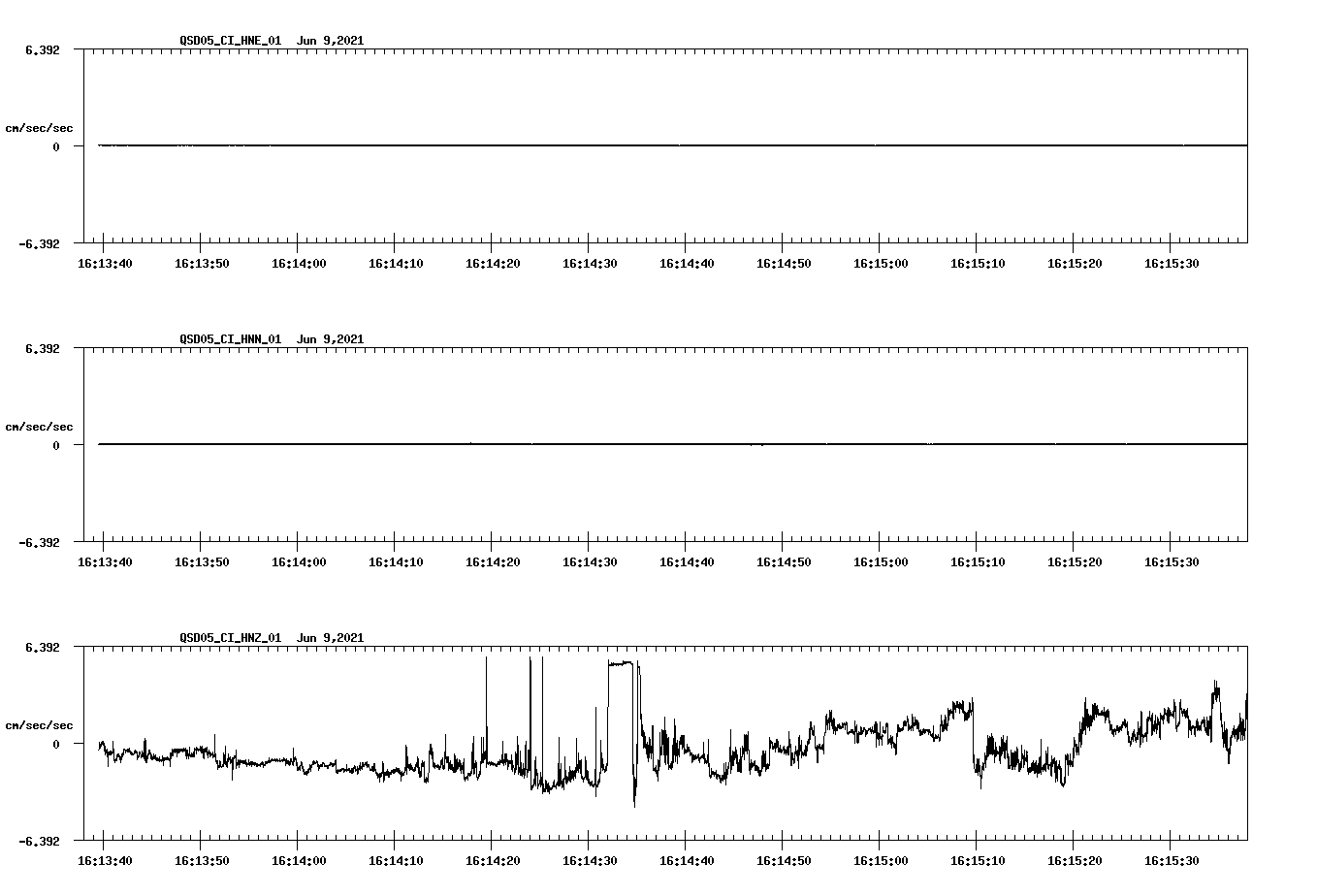The image size is (1317, 896).
Task: Click the QSD05_CI_HNN_01 plot title
Action: (x=272, y=339)
